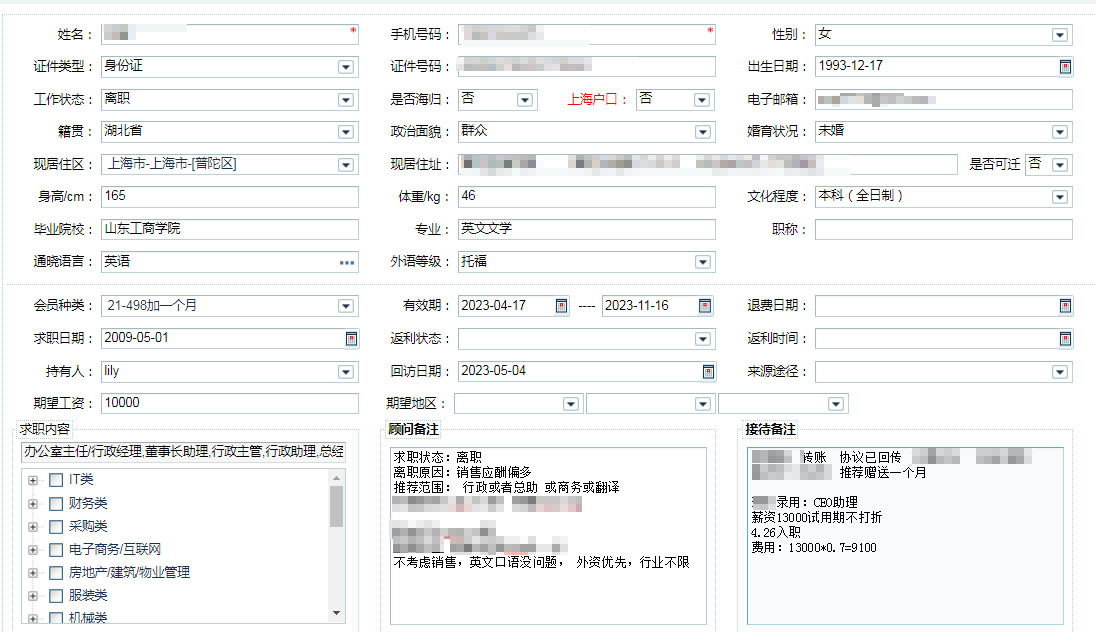This screenshot has width=1096, height=632.
Task: Click the 身高/cm field showing 165
Action: [x=230, y=196]
